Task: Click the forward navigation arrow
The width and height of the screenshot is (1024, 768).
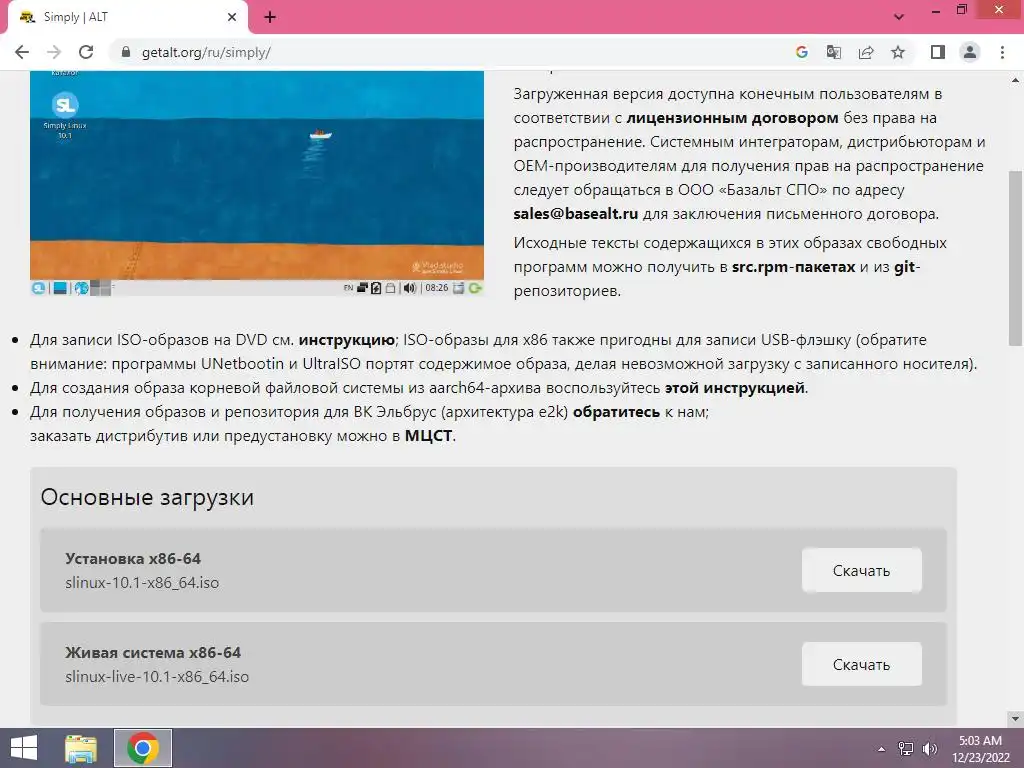Action: [x=54, y=52]
